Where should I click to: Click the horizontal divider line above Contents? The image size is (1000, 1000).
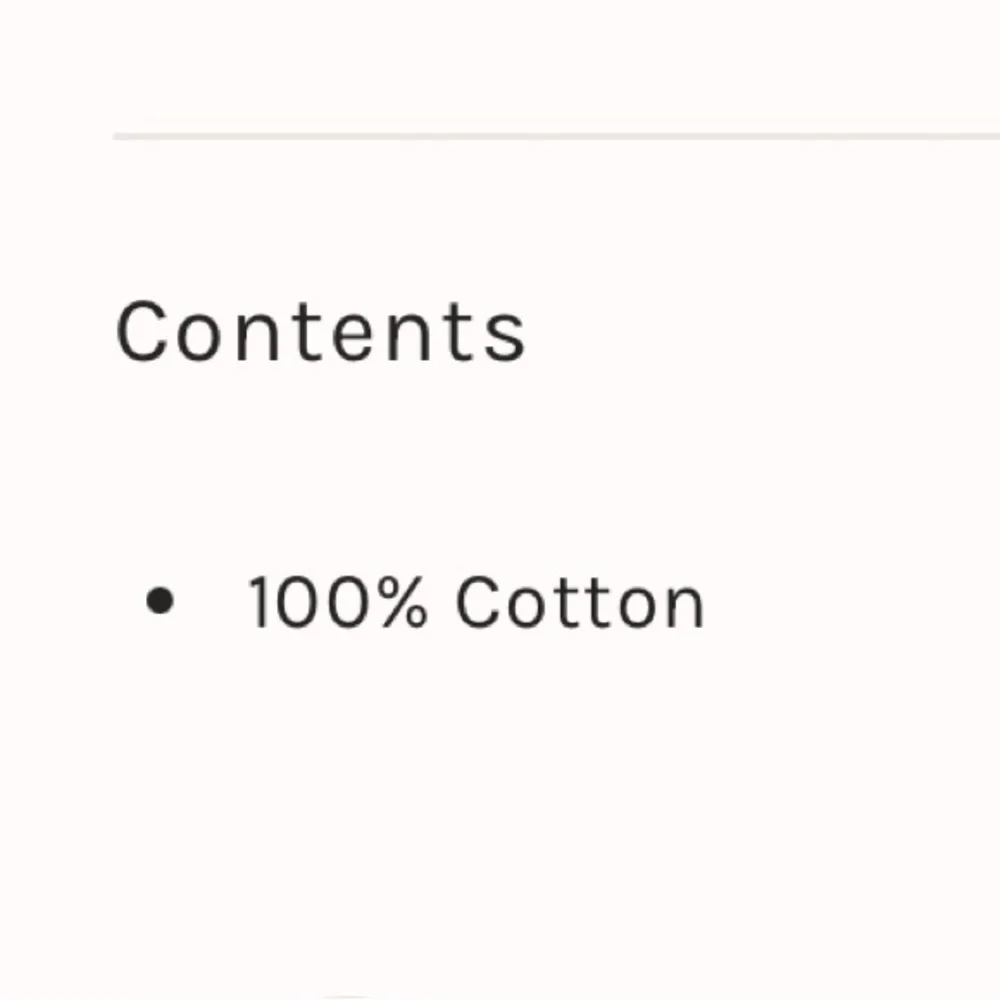pos(556,136)
